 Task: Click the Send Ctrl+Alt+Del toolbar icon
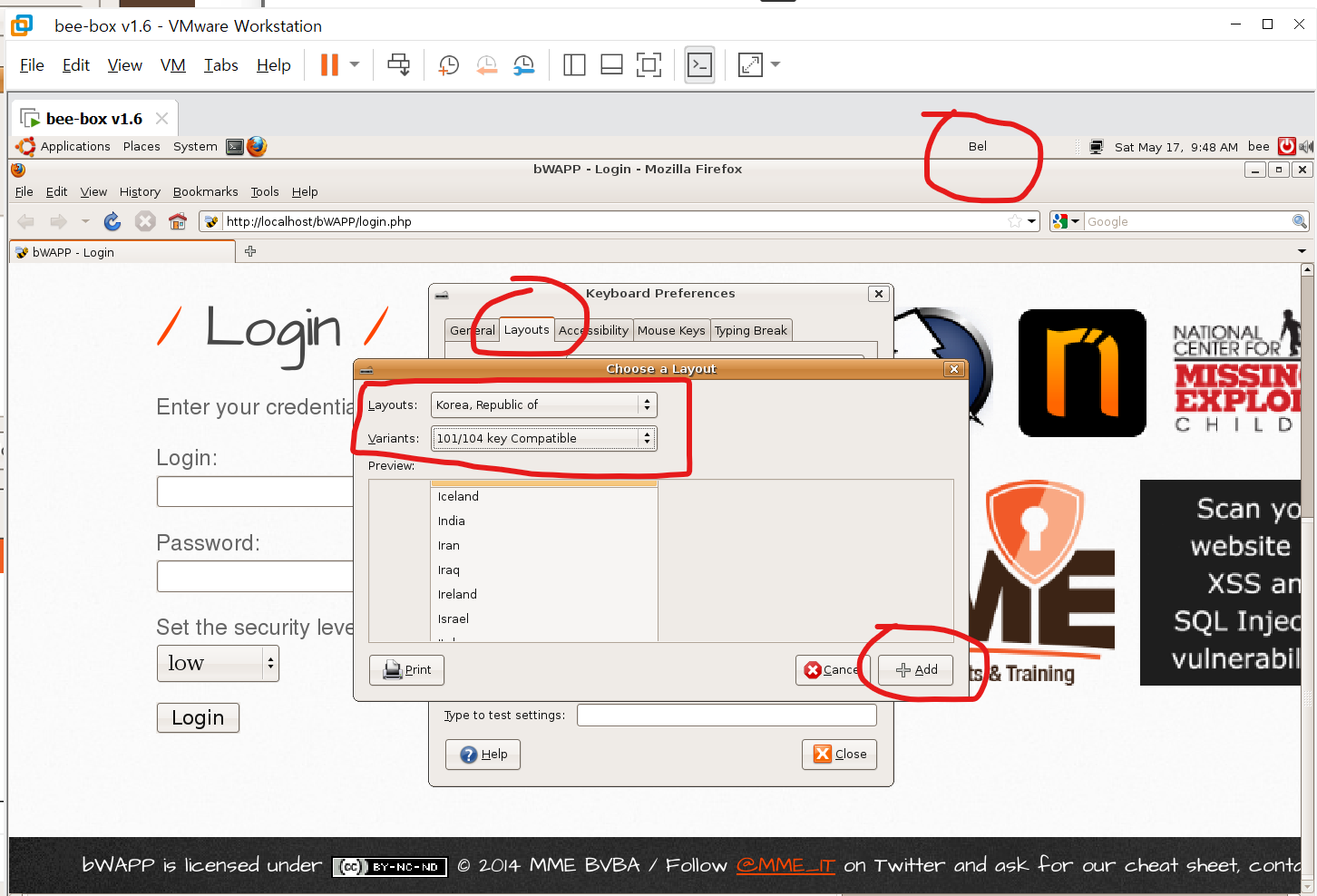tap(399, 64)
